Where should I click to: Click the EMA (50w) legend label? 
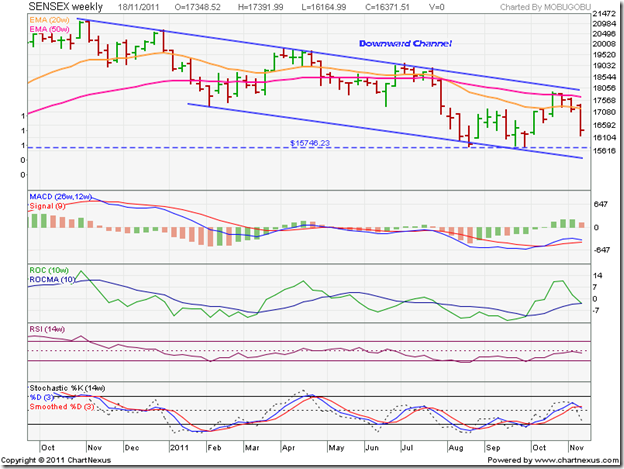point(49,29)
